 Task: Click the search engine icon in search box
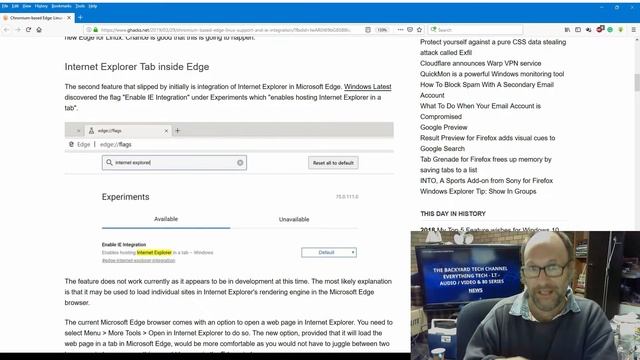click(433, 30)
